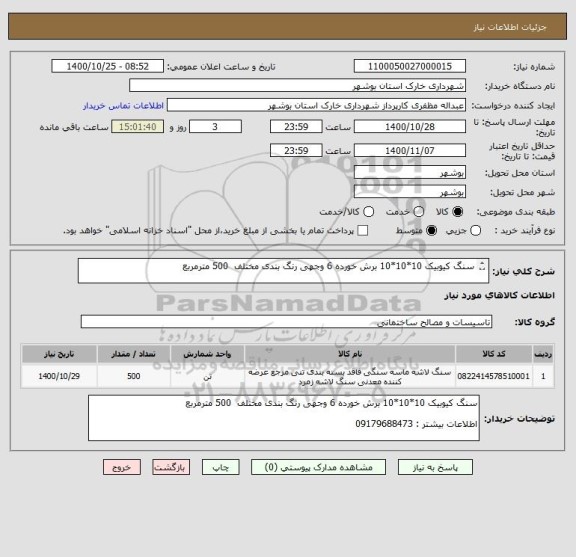Click the phone number 09179688473
The width and height of the screenshot is (576, 557).
pyautogui.click(x=384, y=424)
